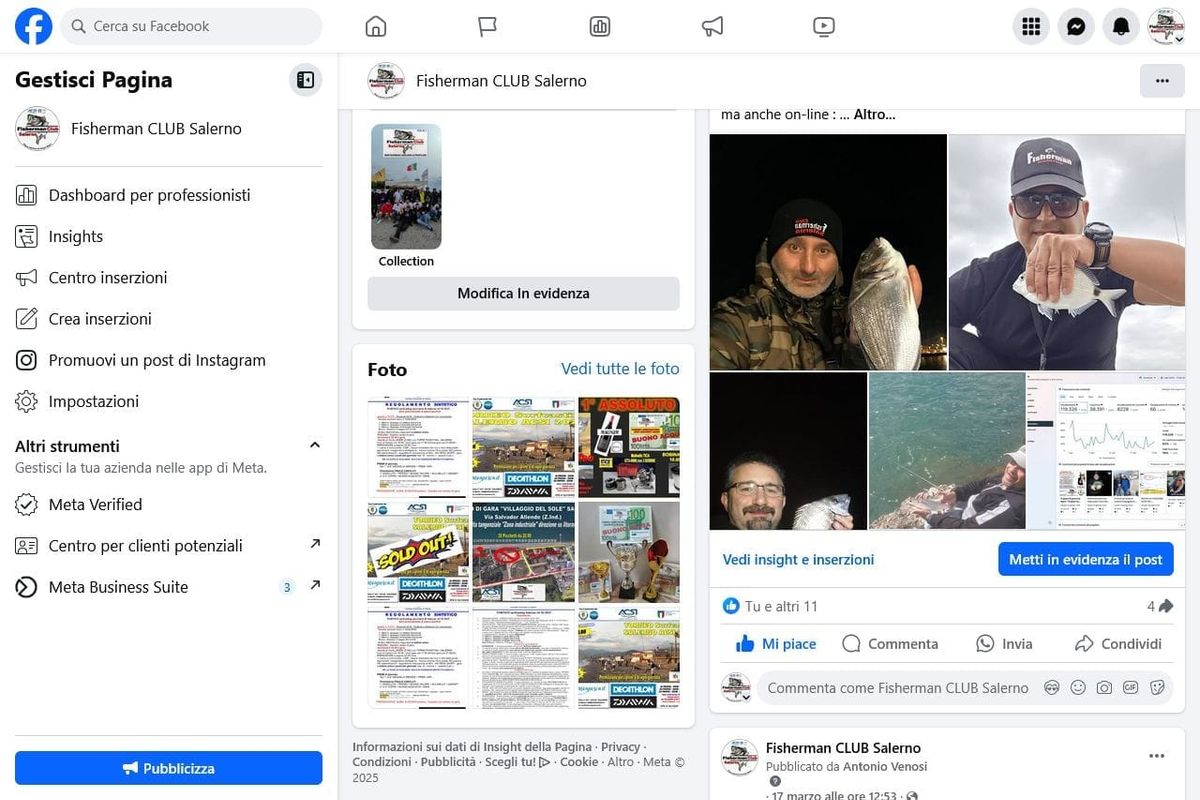Click the Commenta come Fisherman CLUB Salerno field
Viewport: 1200px width, 800px height.
click(x=897, y=687)
